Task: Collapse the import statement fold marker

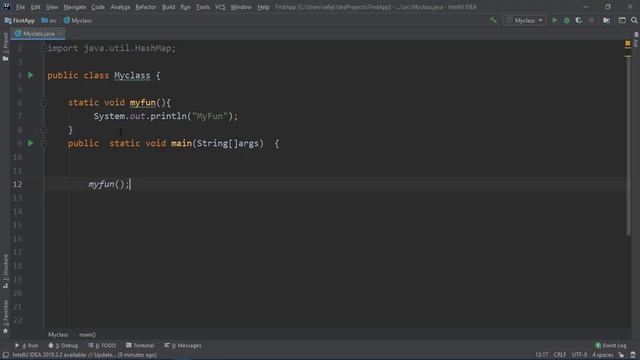Action: 43,48
